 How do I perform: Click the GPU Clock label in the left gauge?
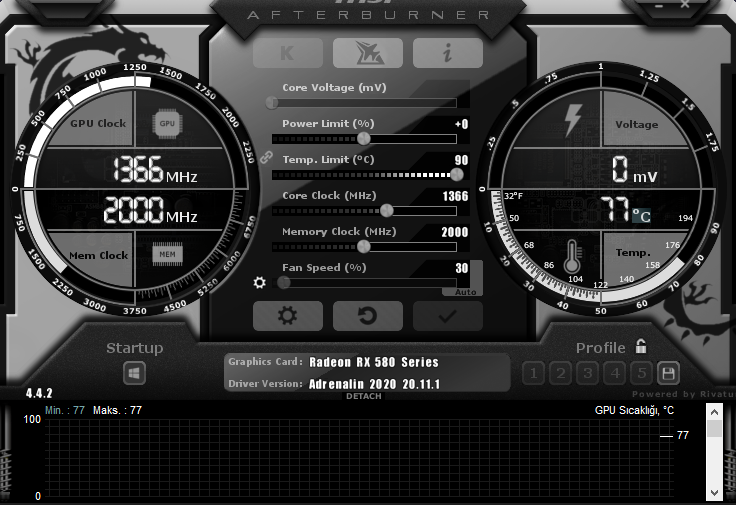[x=98, y=123]
